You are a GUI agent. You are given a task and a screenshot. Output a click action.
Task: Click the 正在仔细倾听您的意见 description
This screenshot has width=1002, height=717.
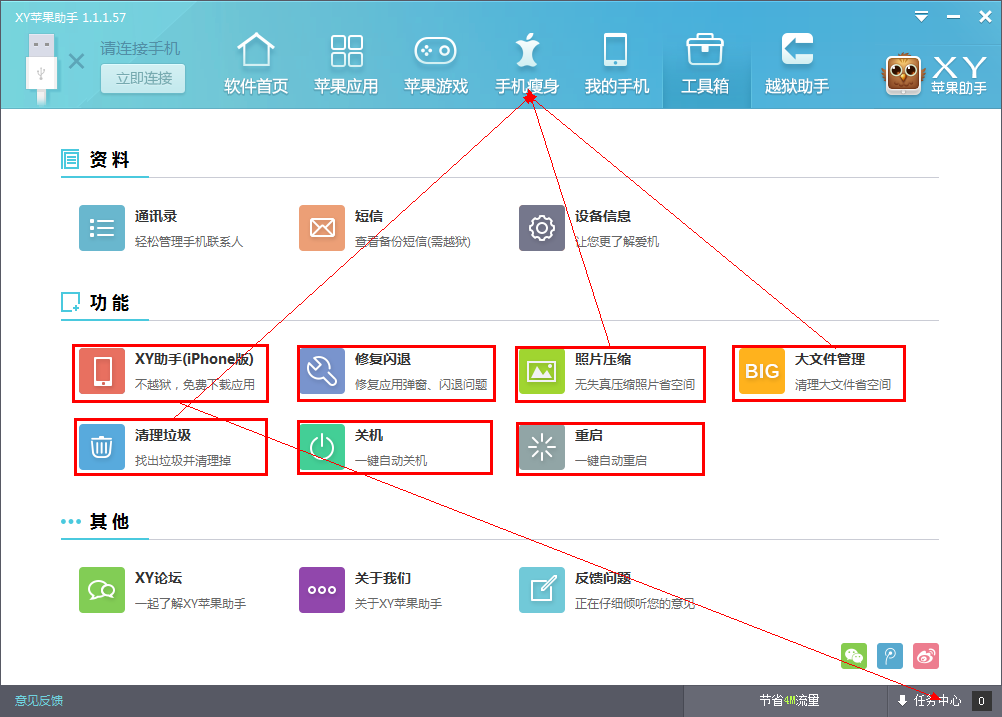point(635,603)
